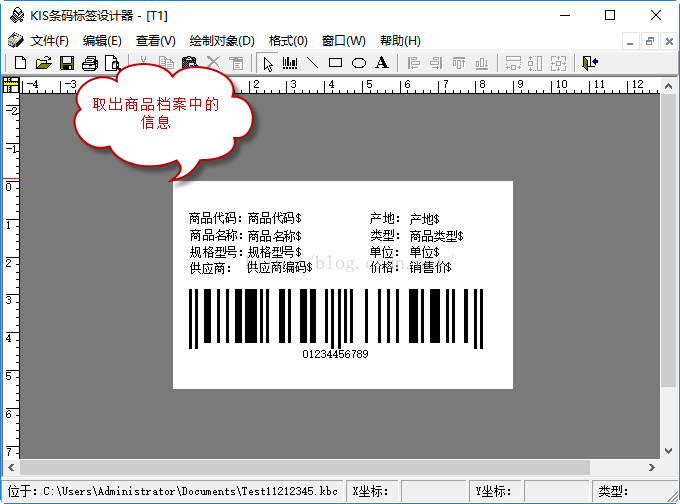Screen dimensions: 680x504
Task: Make objects same size
Action: click(x=559, y=63)
